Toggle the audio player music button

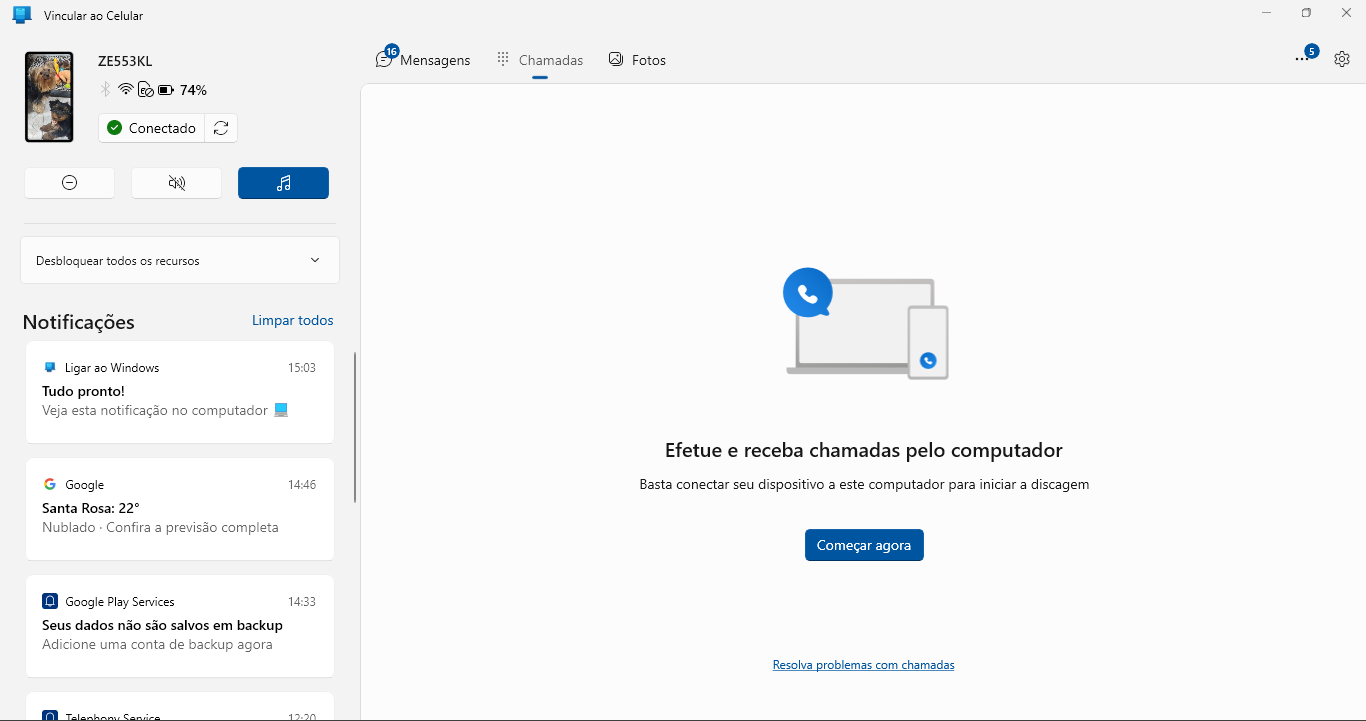pyautogui.click(x=283, y=183)
